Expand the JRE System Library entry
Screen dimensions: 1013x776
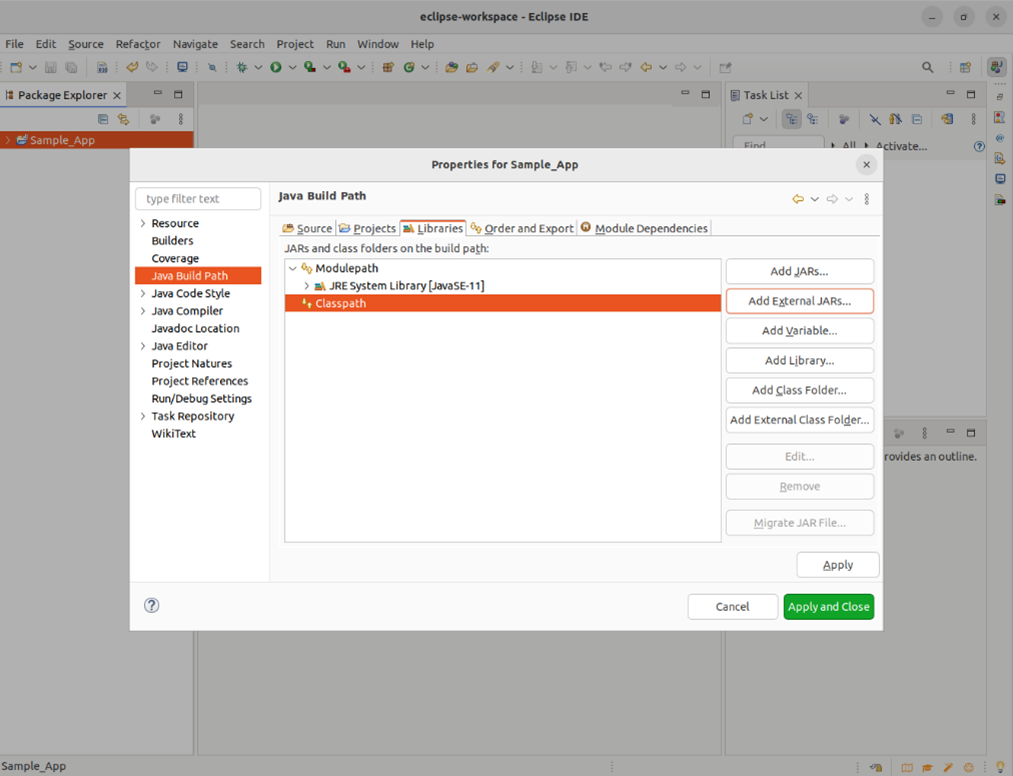pos(307,286)
